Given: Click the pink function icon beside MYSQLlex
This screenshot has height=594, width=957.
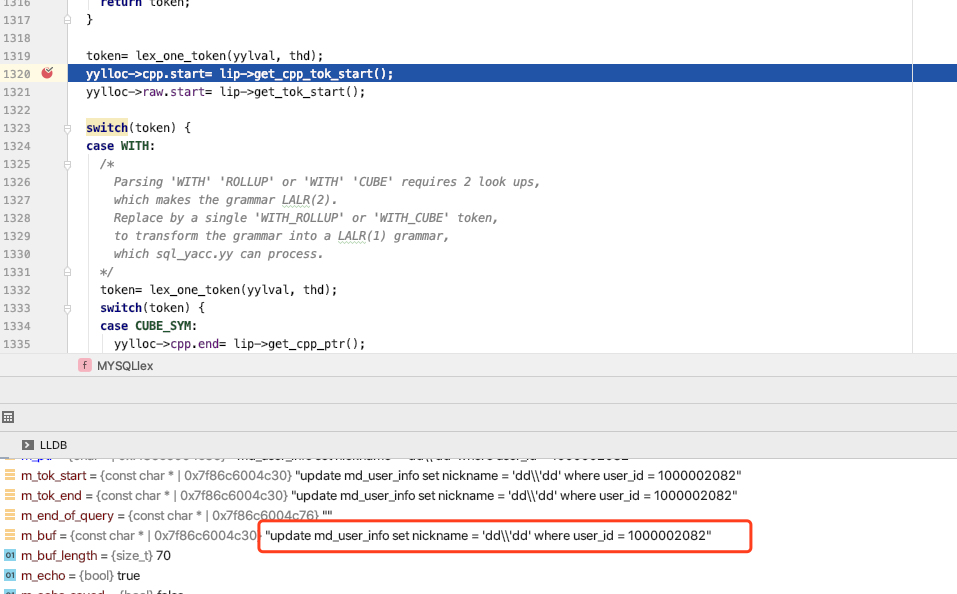Looking at the screenshot, I should point(85,366).
